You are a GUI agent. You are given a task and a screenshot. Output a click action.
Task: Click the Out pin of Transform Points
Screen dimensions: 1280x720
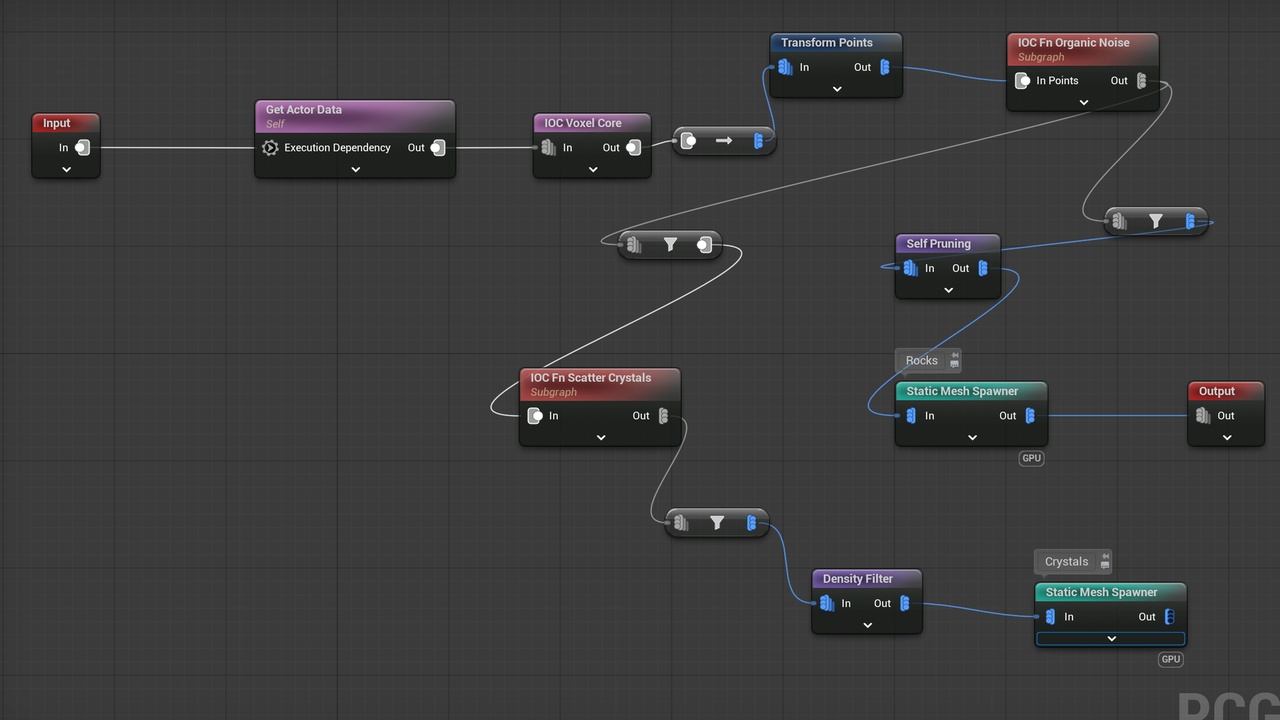point(884,68)
